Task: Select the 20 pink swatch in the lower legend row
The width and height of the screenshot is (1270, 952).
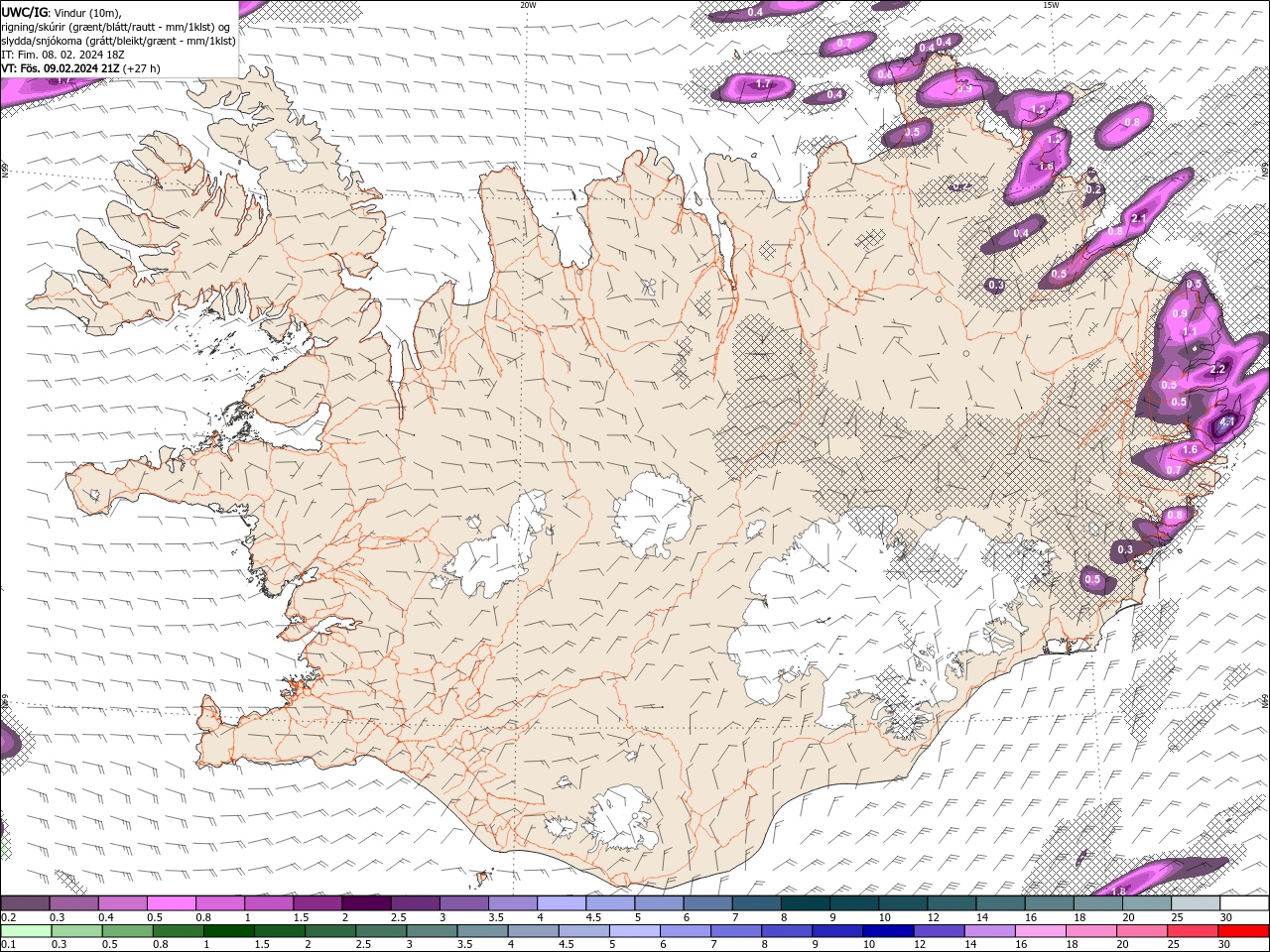Action: click(1141, 931)
